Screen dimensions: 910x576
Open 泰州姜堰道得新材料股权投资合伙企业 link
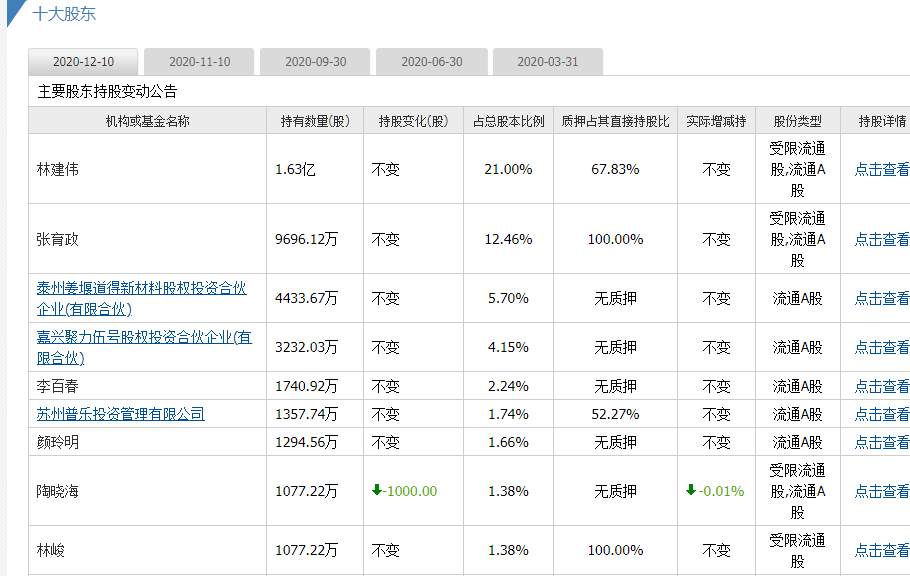click(x=141, y=289)
